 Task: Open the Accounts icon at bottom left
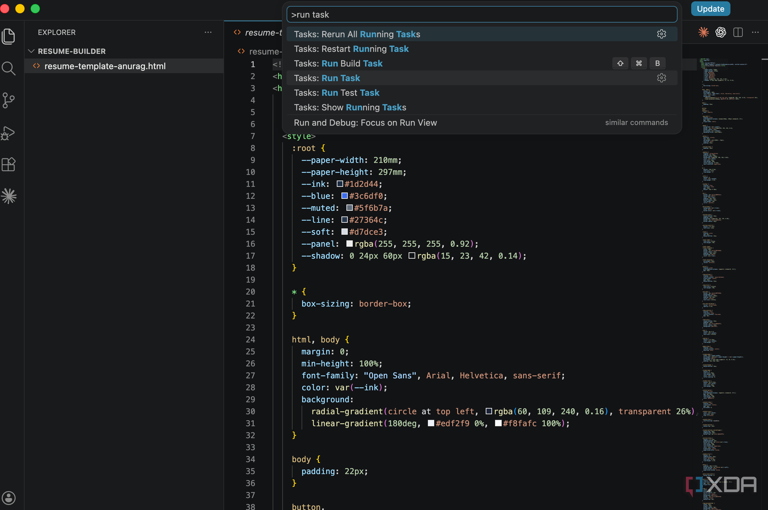pyautogui.click(x=9, y=498)
